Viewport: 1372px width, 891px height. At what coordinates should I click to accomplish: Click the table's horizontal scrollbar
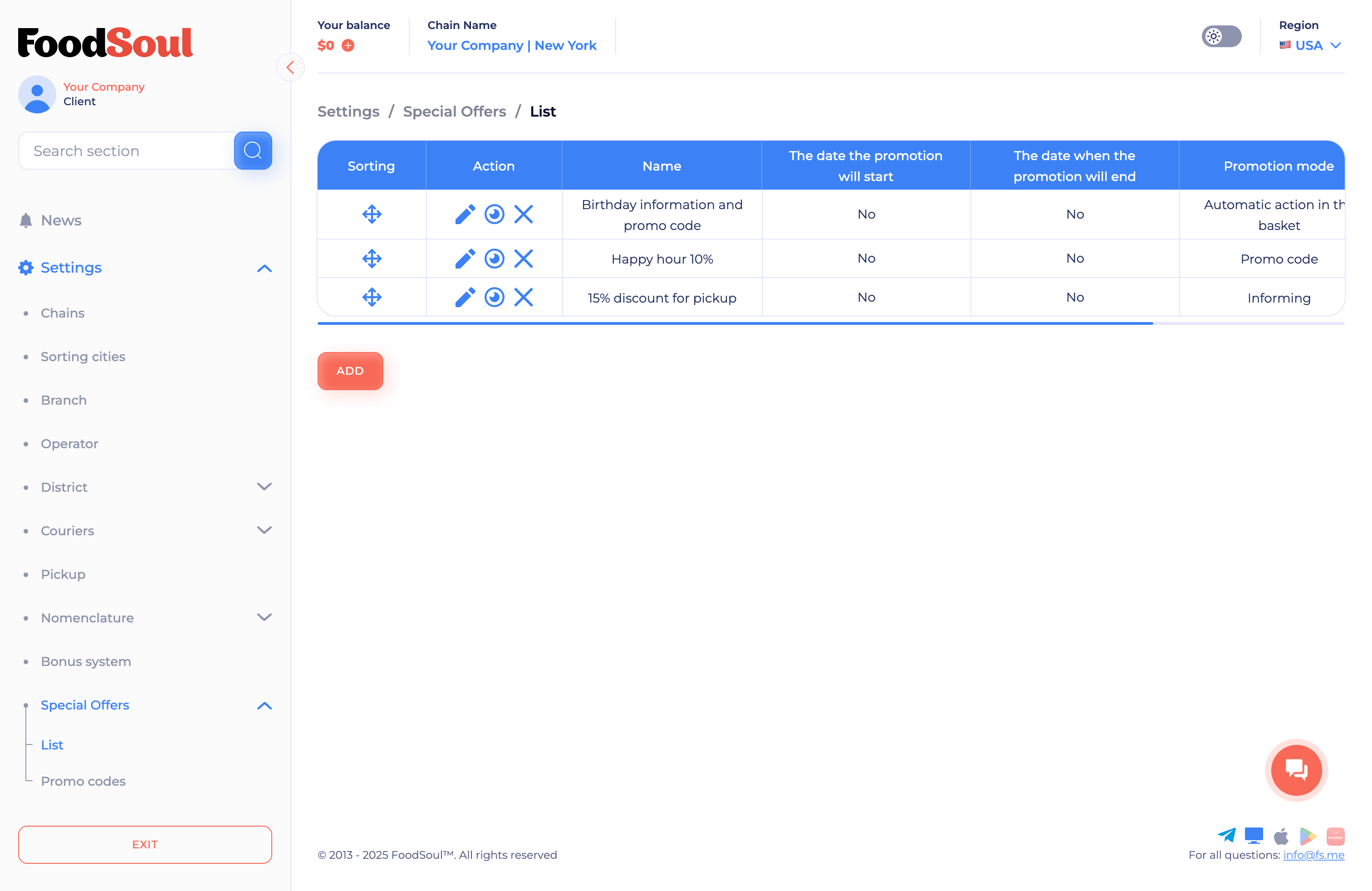click(x=735, y=323)
